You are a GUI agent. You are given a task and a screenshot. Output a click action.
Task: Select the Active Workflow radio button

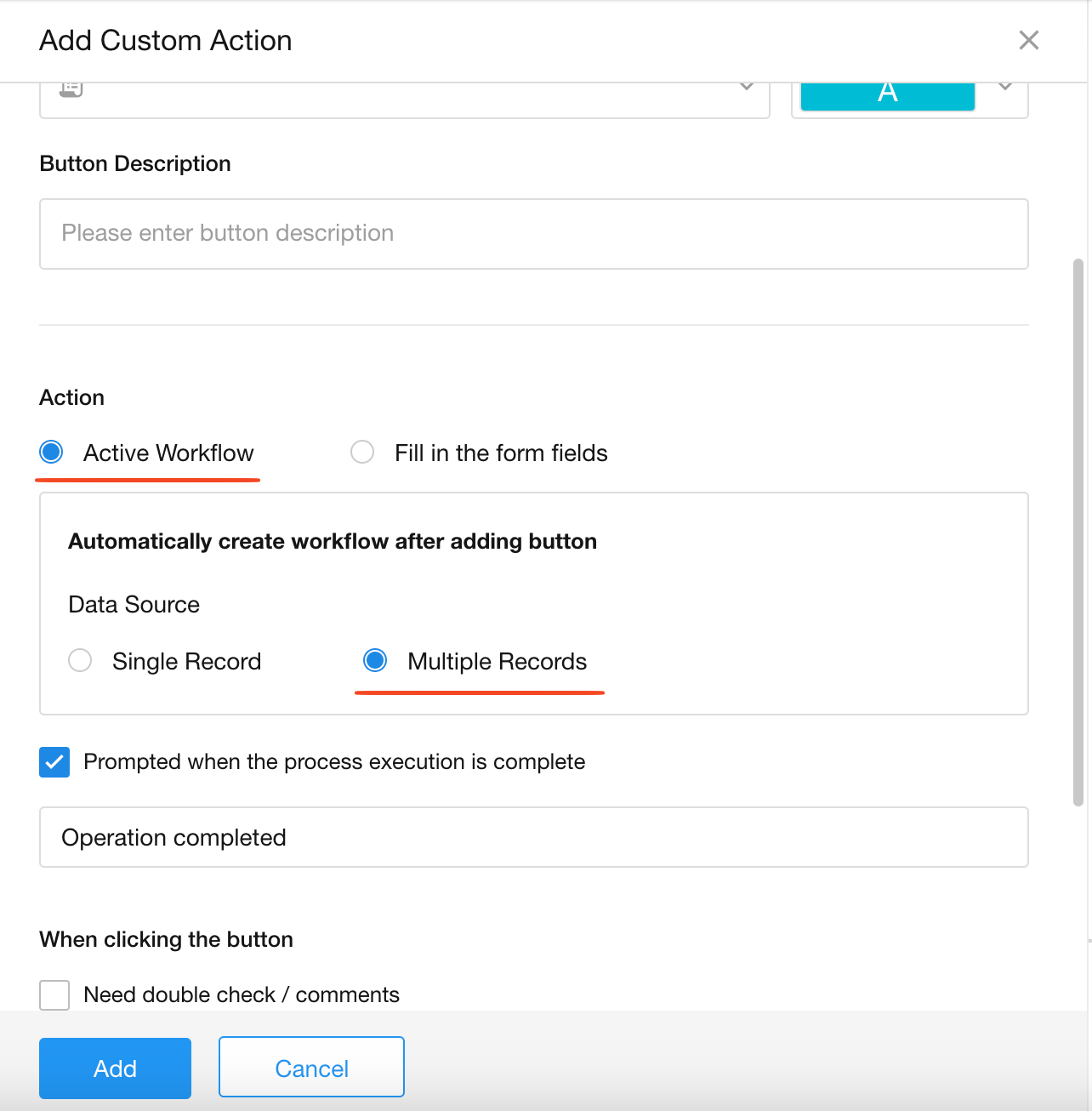click(x=52, y=452)
